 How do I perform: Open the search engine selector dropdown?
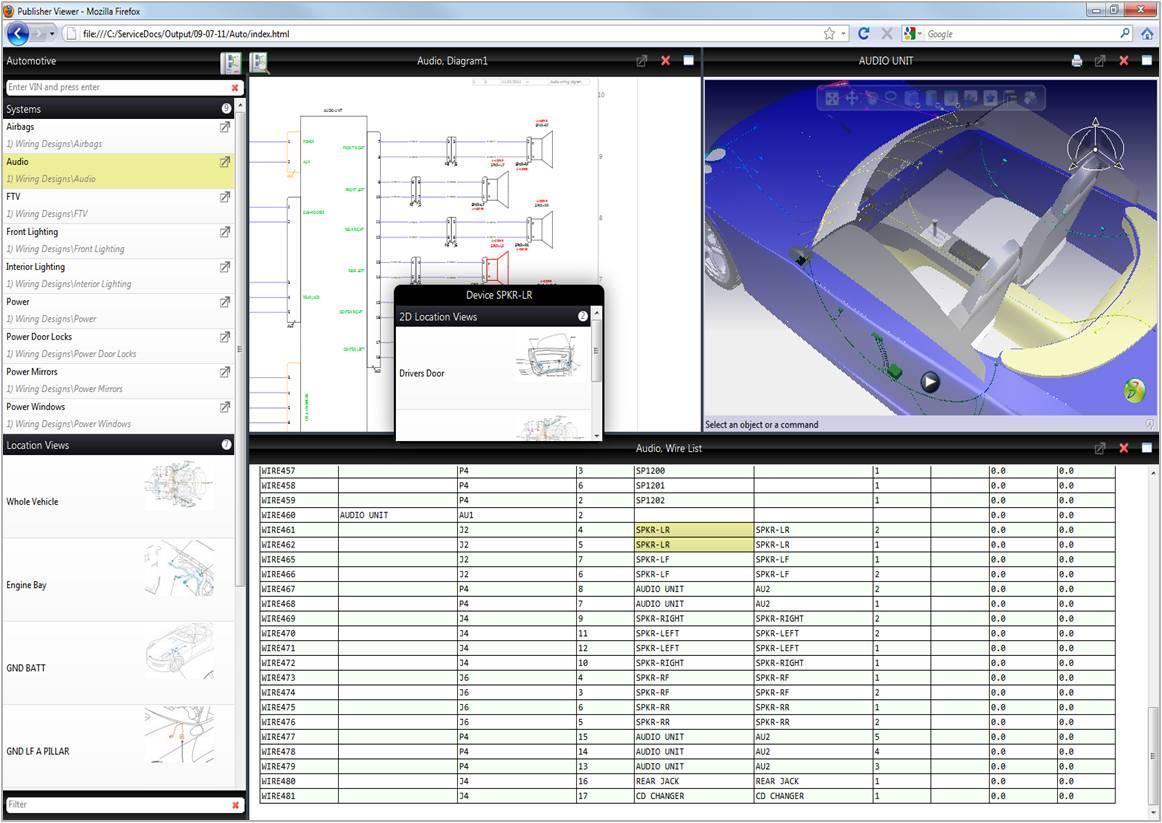913,34
